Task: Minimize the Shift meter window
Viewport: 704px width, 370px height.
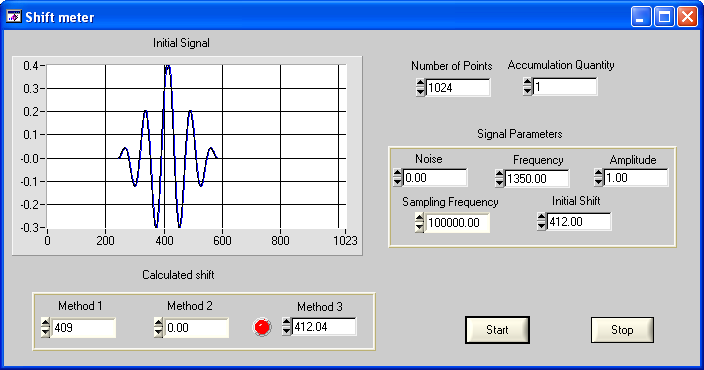Action: click(x=641, y=17)
